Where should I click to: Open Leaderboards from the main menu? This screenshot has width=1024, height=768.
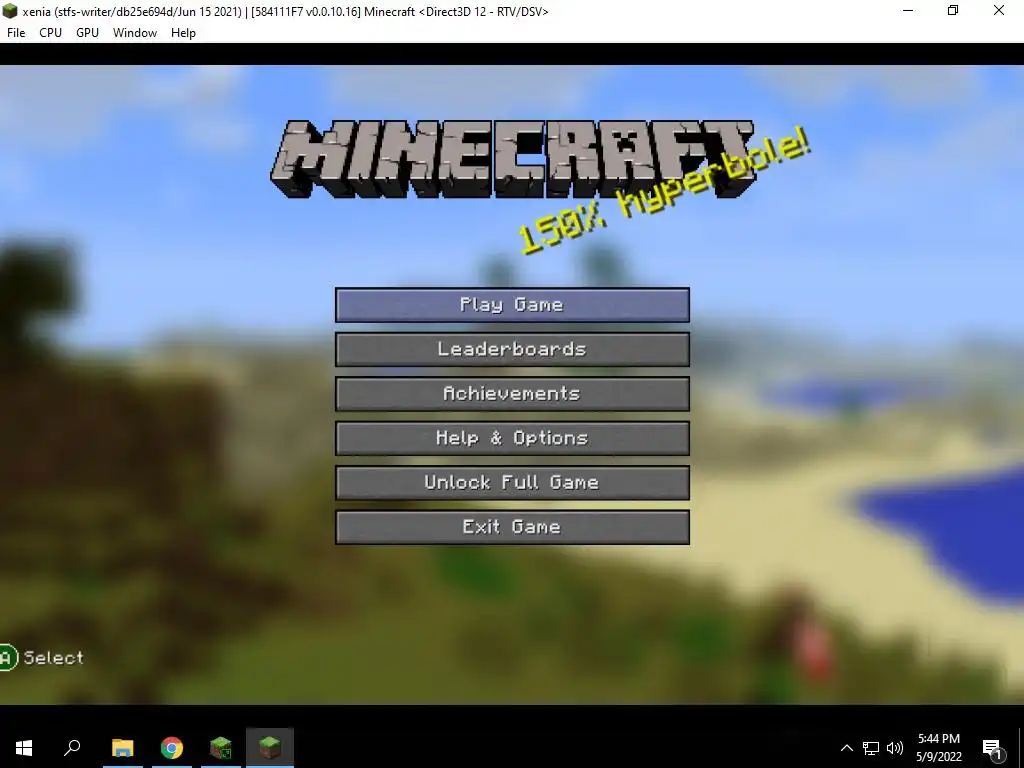coord(512,349)
